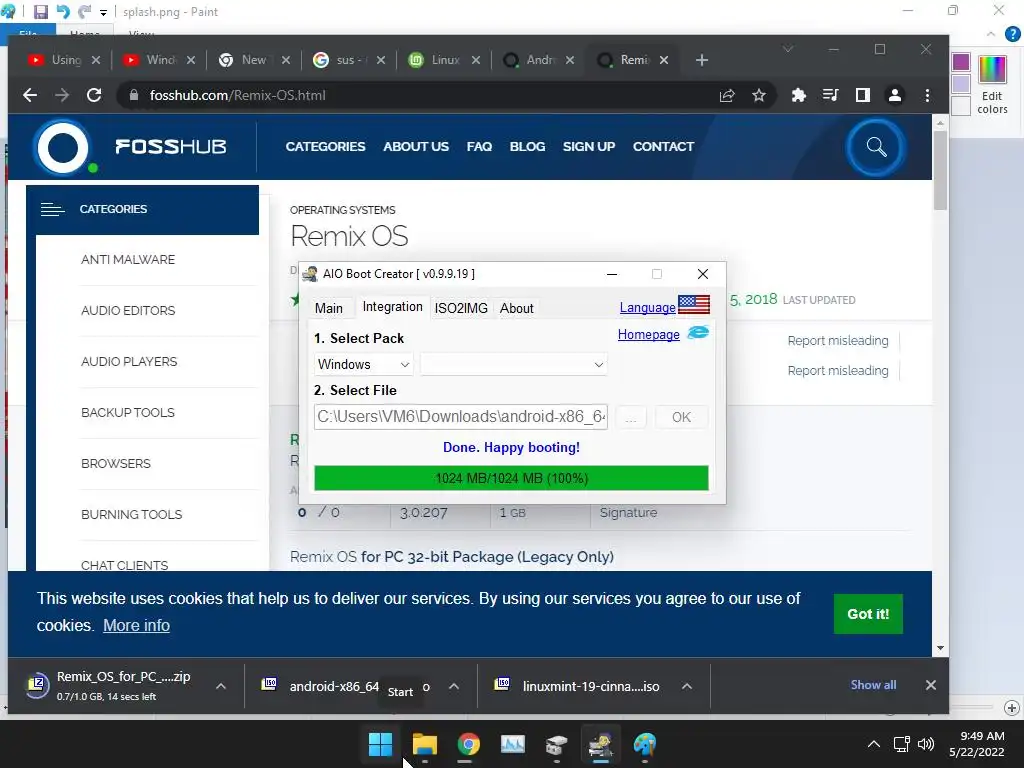The width and height of the screenshot is (1024, 768).
Task: Click AIO Boot Creator taskbar icon
Action: tap(601, 744)
